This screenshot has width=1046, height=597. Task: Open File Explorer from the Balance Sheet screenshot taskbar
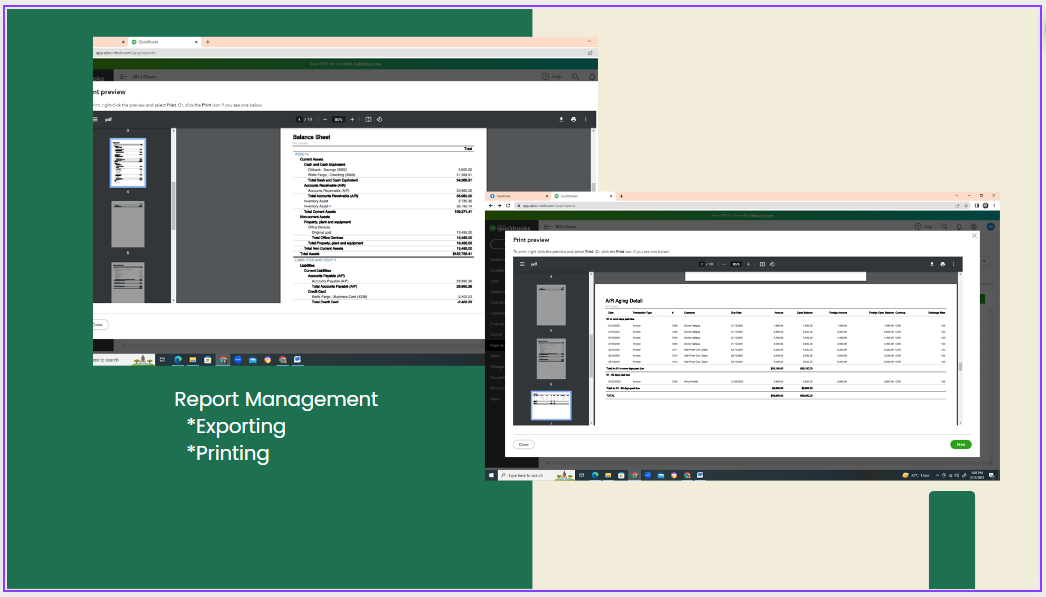tap(193, 360)
